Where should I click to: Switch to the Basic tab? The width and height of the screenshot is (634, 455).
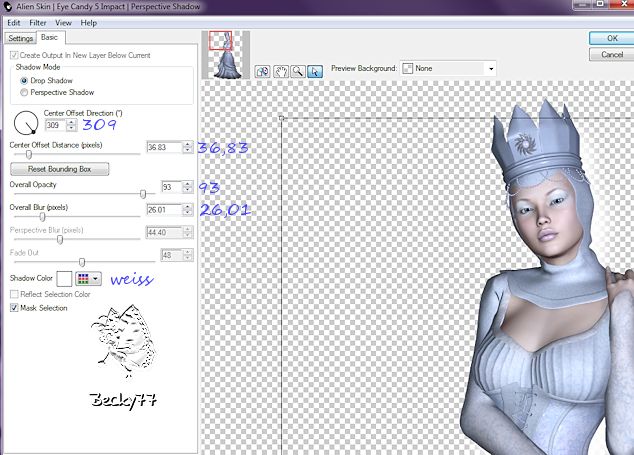point(49,37)
